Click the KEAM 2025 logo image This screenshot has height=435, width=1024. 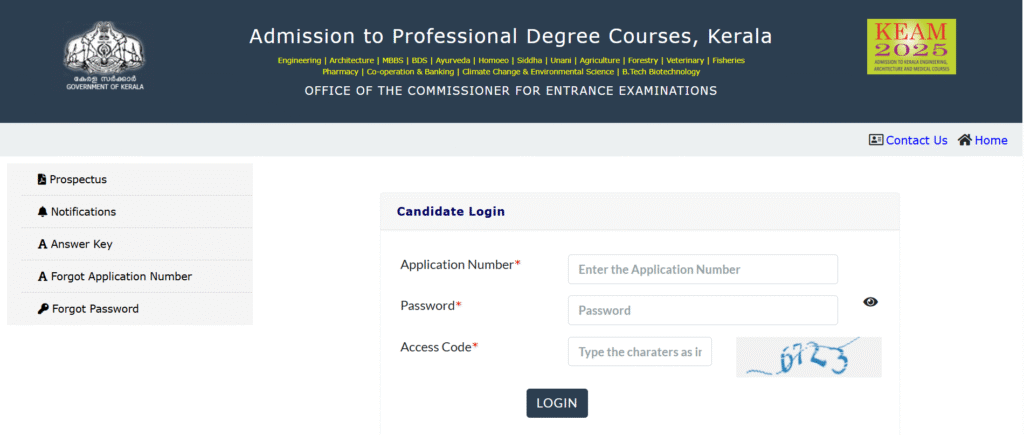tap(911, 46)
